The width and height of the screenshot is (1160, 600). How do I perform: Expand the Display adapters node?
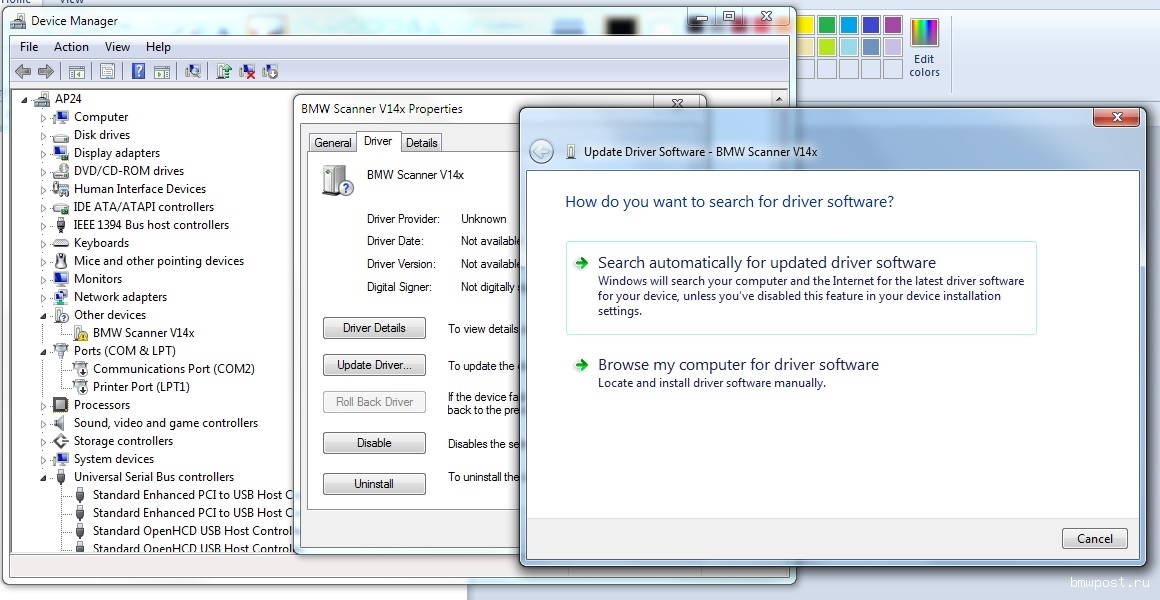coord(44,154)
